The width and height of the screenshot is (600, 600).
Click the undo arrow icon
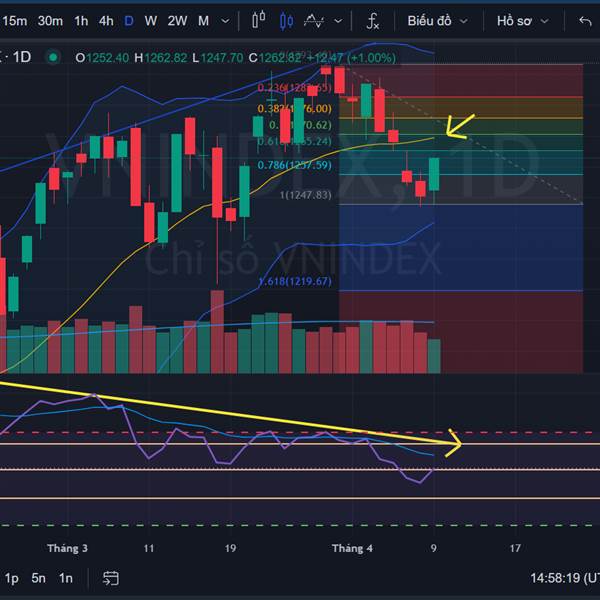pyautogui.click(x=585, y=21)
